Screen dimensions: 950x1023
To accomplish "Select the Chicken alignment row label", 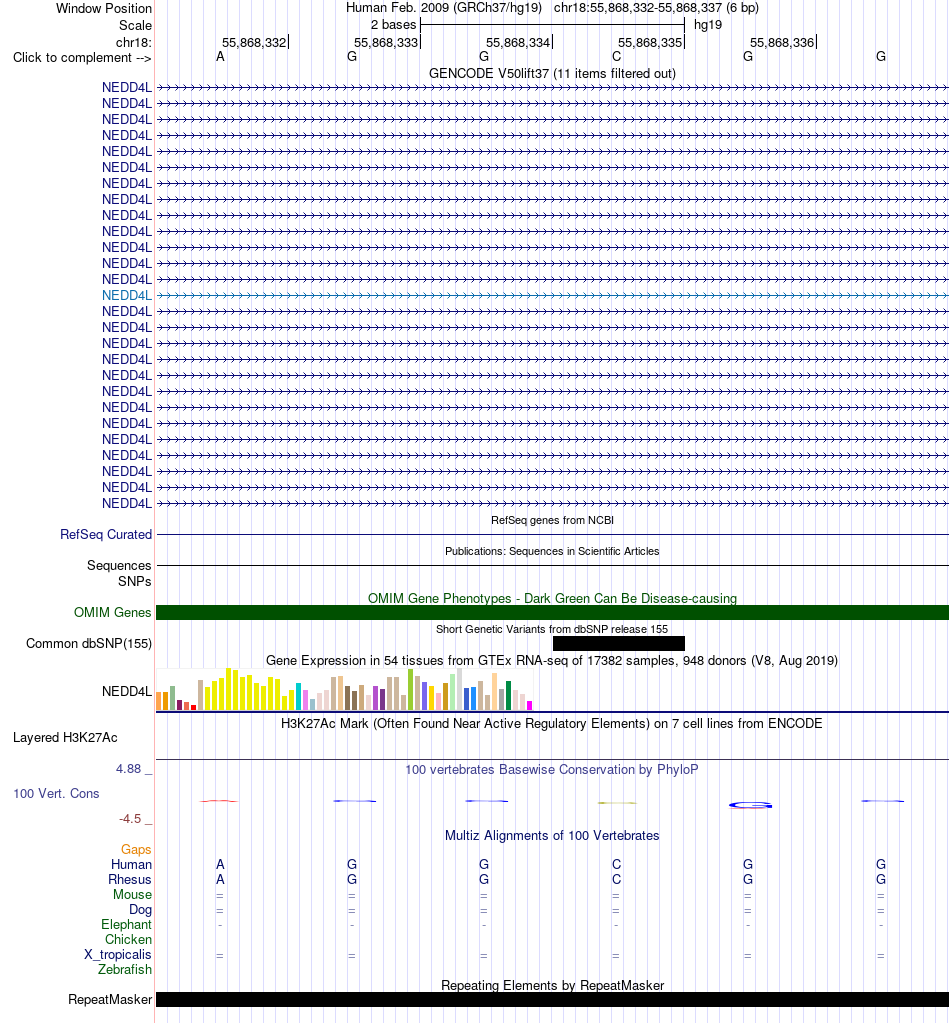I will (128, 939).
